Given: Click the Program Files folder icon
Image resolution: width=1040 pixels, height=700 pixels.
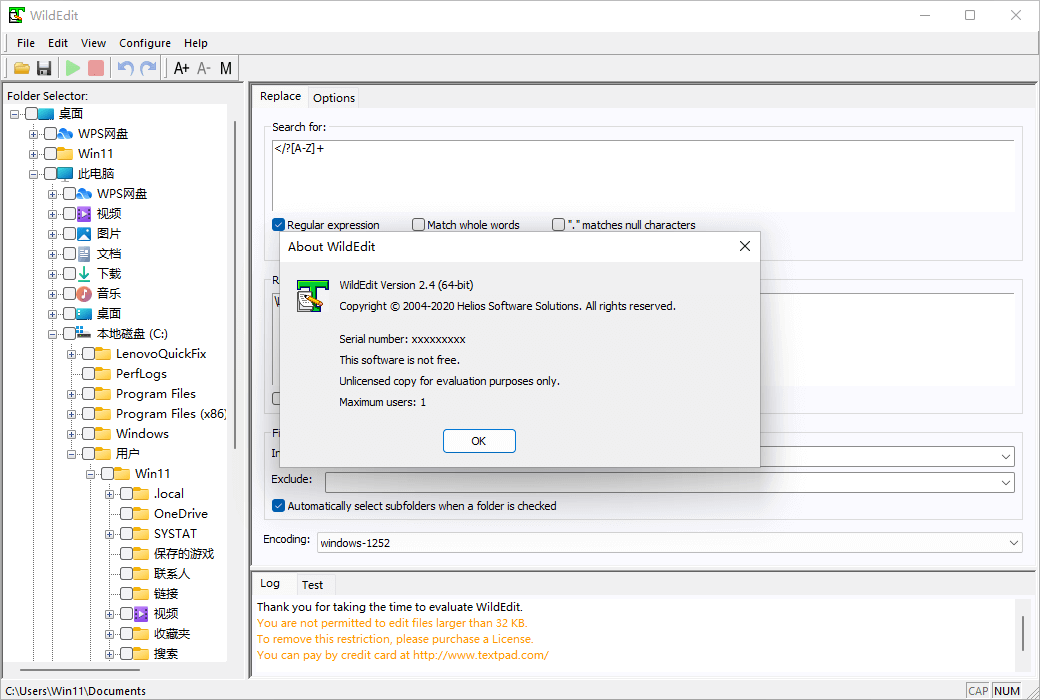Looking at the screenshot, I should pyautogui.click(x=103, y=393).
